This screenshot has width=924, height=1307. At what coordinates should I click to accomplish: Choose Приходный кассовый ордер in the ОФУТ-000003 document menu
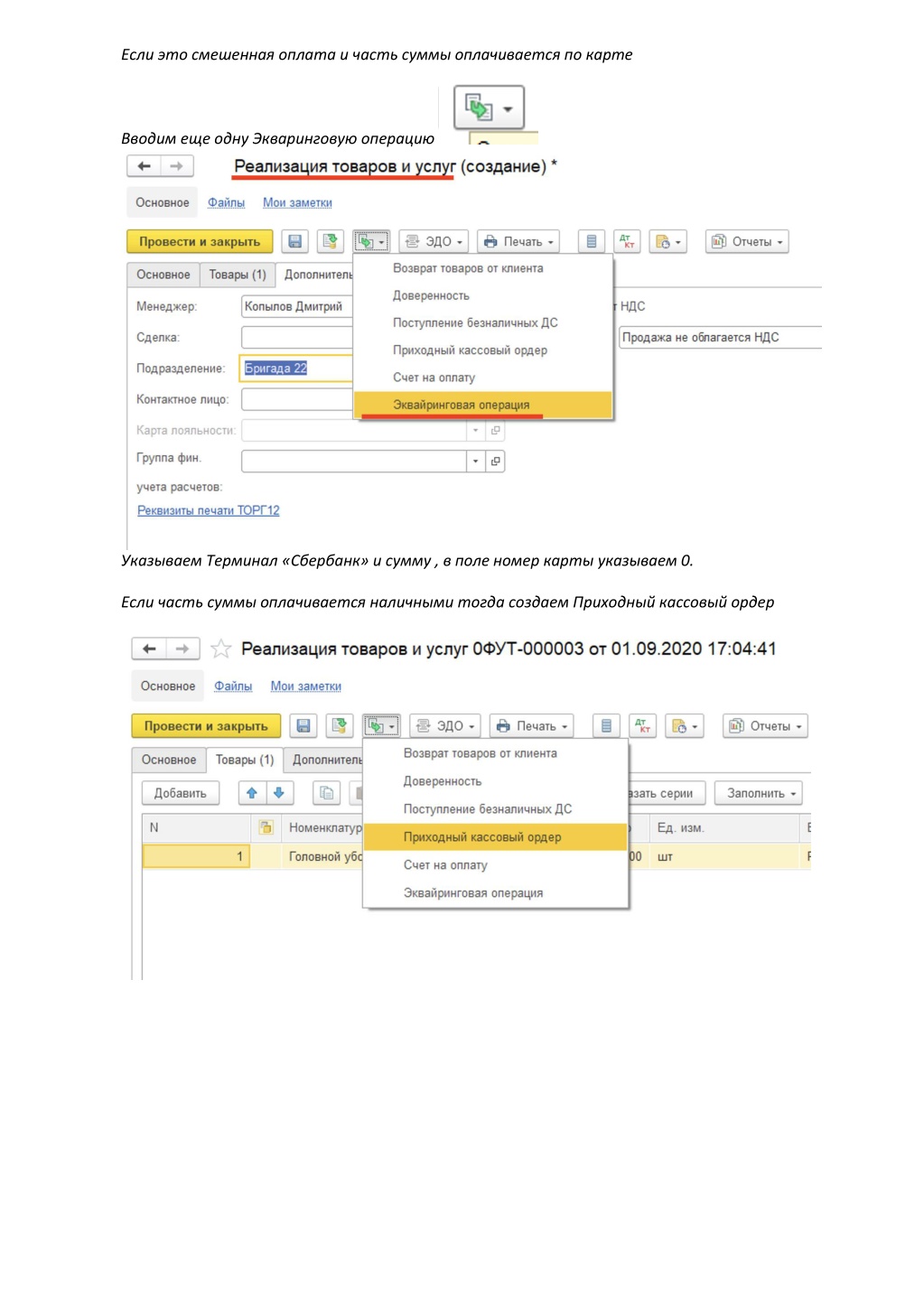pos(495,837)
